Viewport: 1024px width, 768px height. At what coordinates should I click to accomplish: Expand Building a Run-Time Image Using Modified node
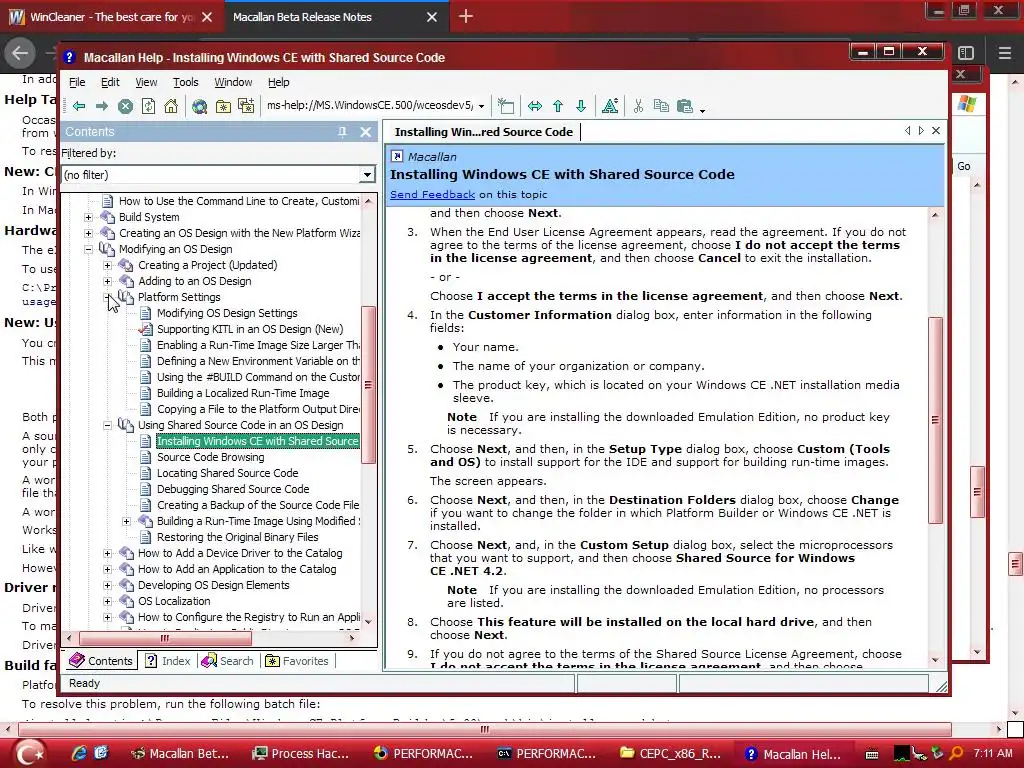(x=126, y=521)
